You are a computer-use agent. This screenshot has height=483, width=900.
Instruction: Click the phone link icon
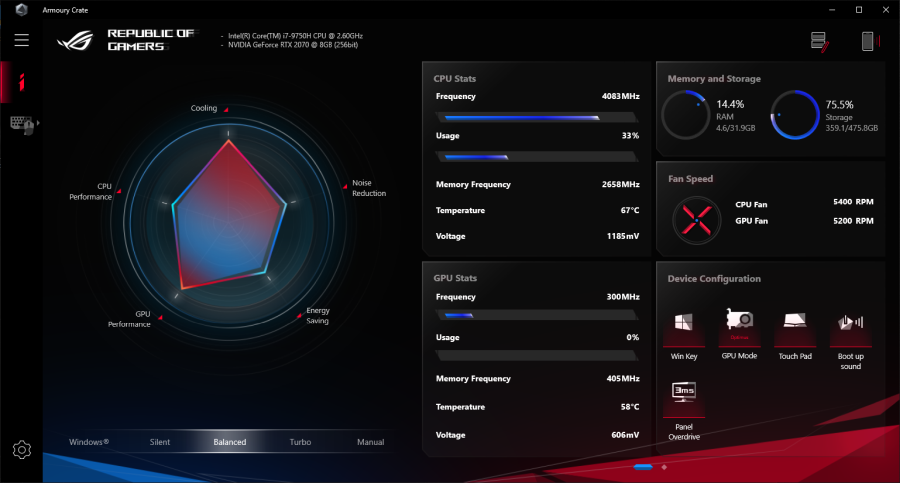pyautogui.click(x=869, y=41)
